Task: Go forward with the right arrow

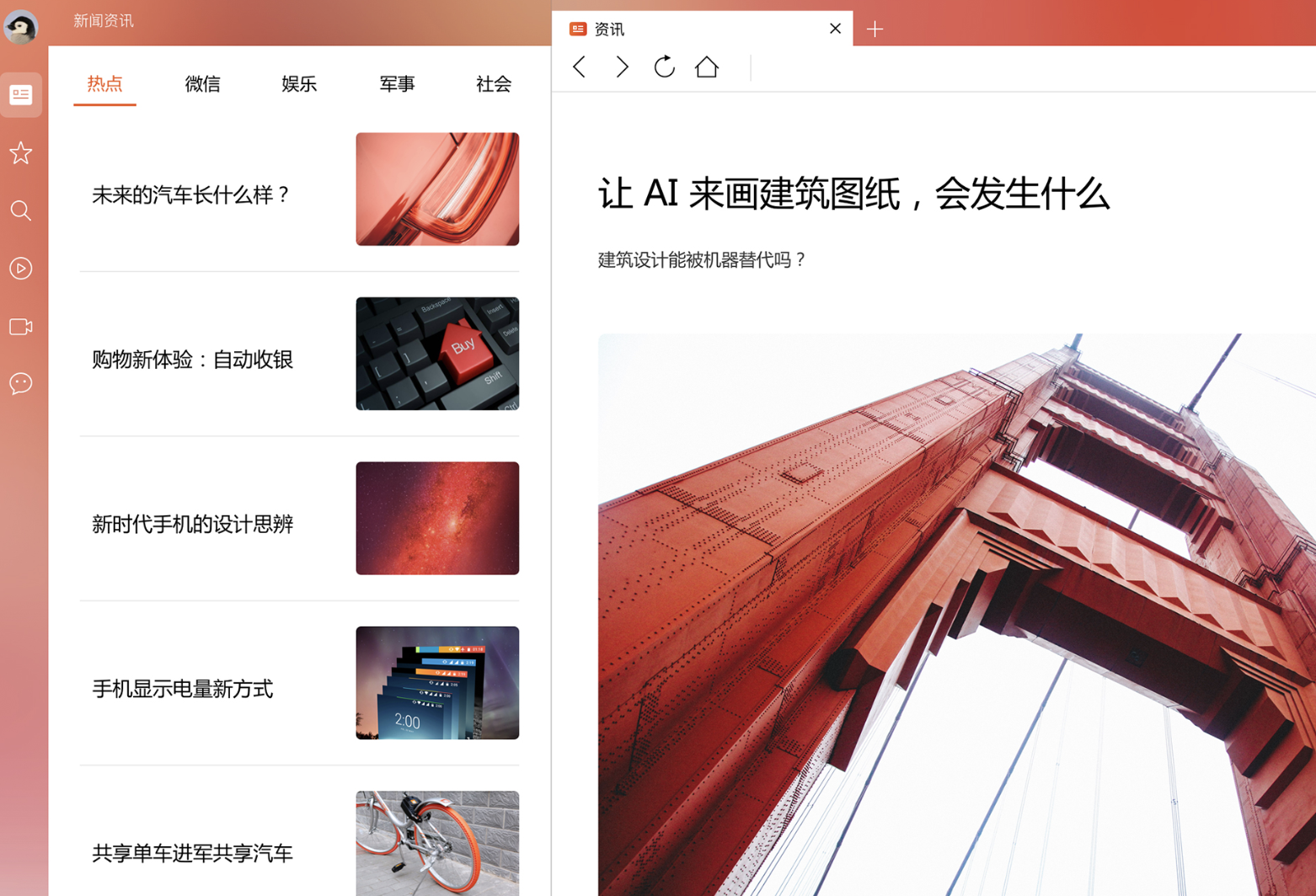Action: pyautogui.click(x=622, y=67)
